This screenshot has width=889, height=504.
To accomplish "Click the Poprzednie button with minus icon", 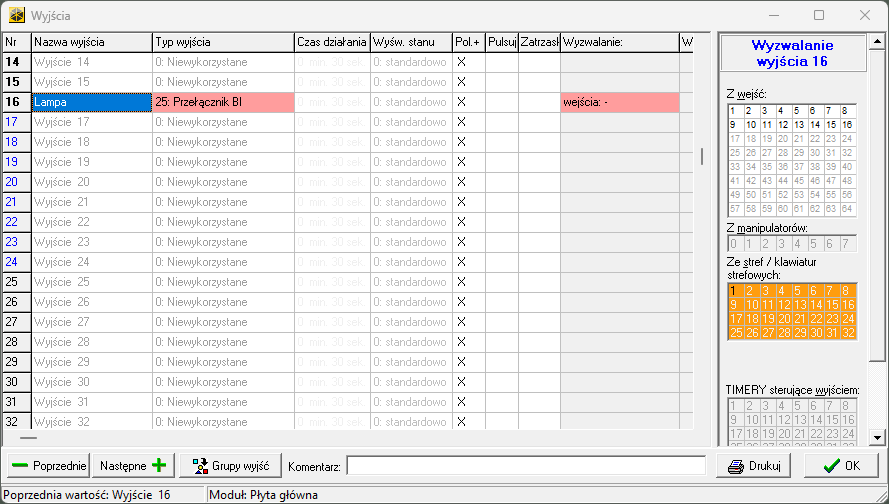I will (48, 466).
